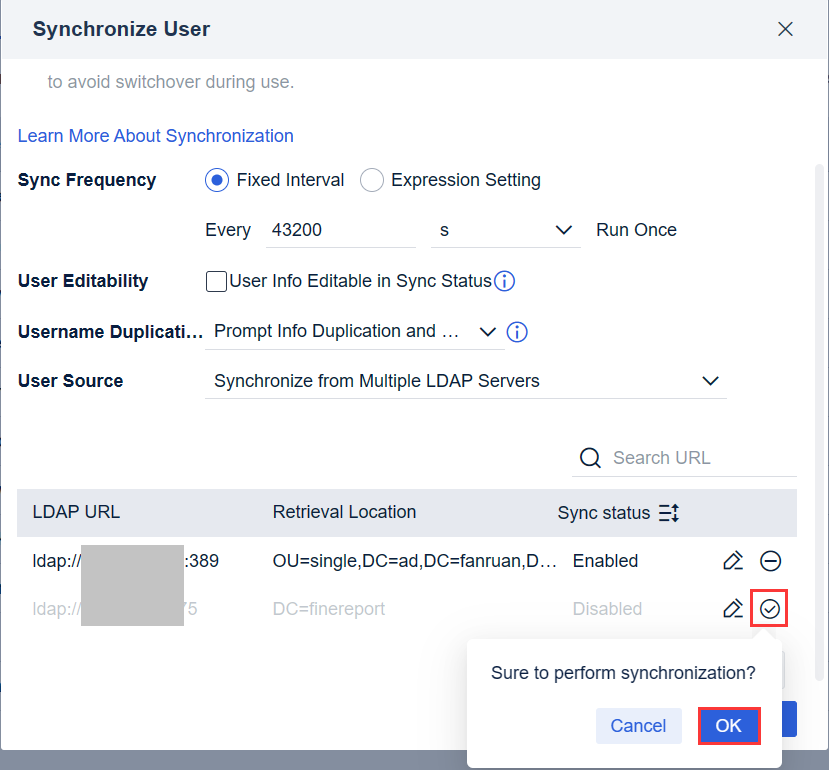Viewport: 829px width, 770px height.
Task: Click the circled checkmark to enable the second LDAP server
Action: (769, 608)
